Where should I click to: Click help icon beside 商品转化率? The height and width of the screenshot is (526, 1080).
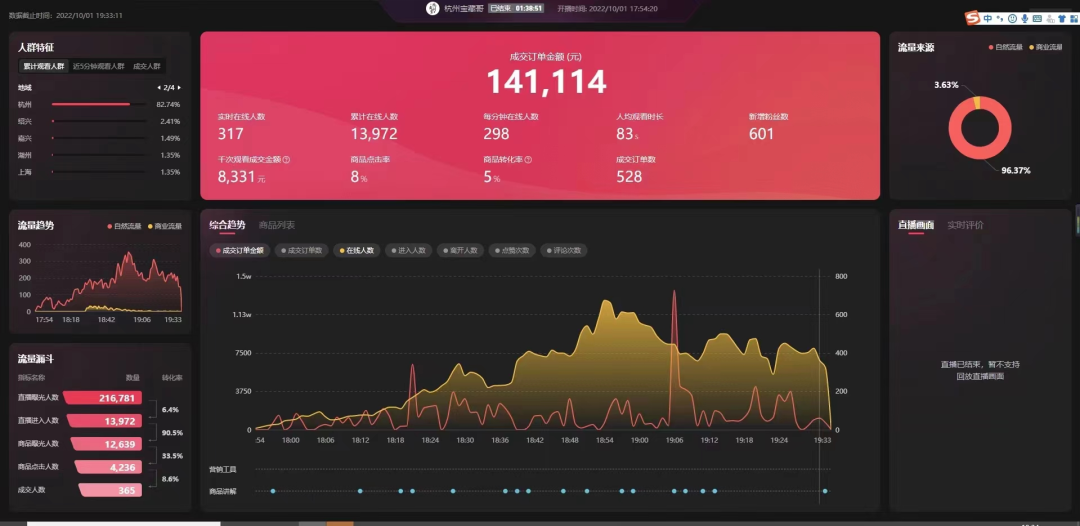[528, 159]
